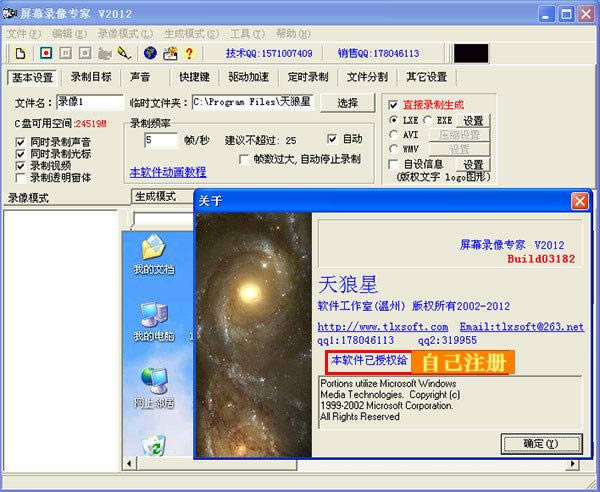Screen dimensions: 600x492
Task: Switch to the 其它设置 tab
Action: 427,77
